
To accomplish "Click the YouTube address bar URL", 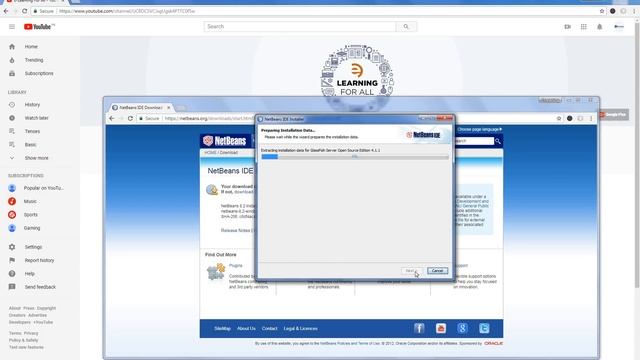I will (x=127, y=11).
